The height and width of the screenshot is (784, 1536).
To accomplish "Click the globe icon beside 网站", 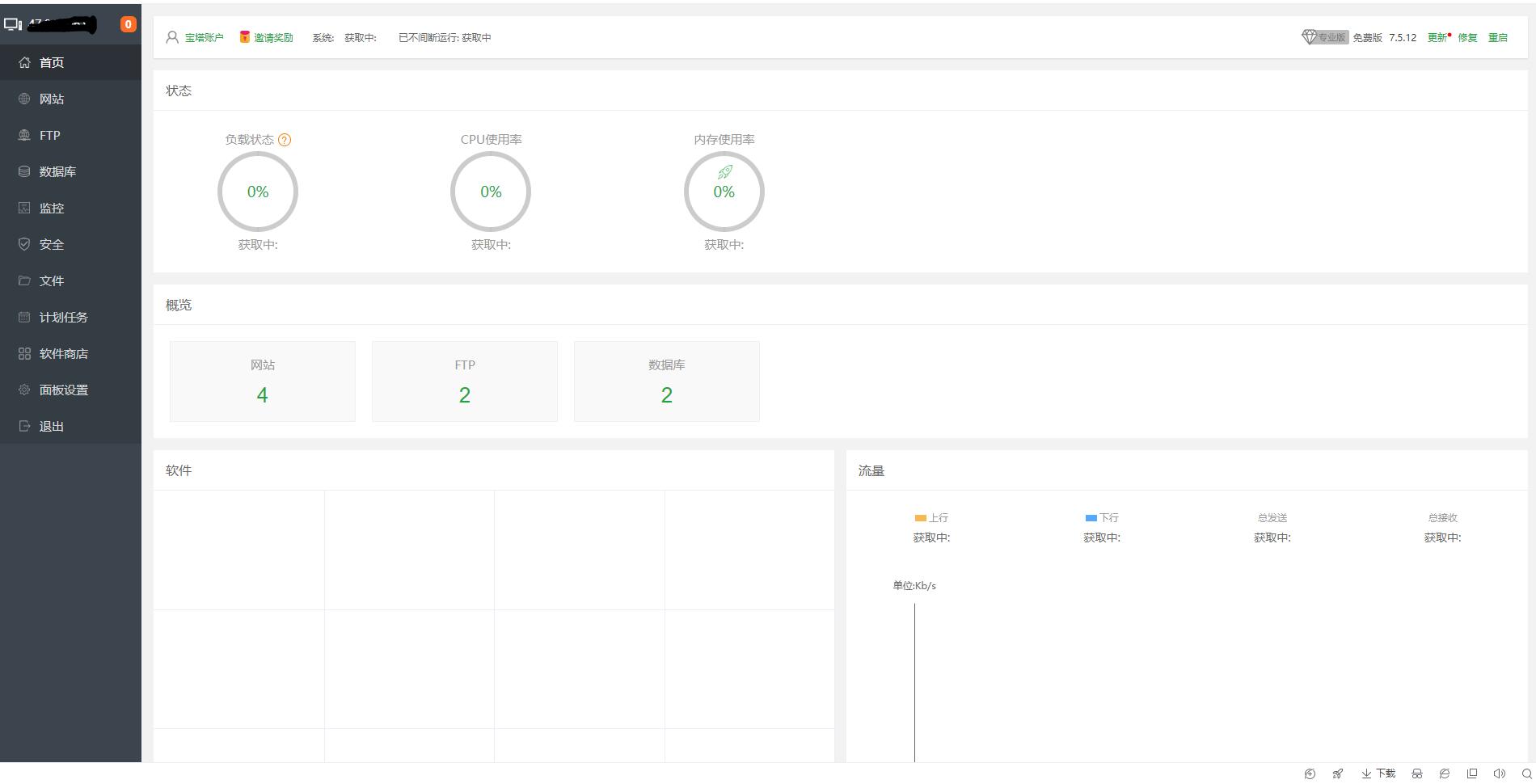I will (x=24, y=99).
